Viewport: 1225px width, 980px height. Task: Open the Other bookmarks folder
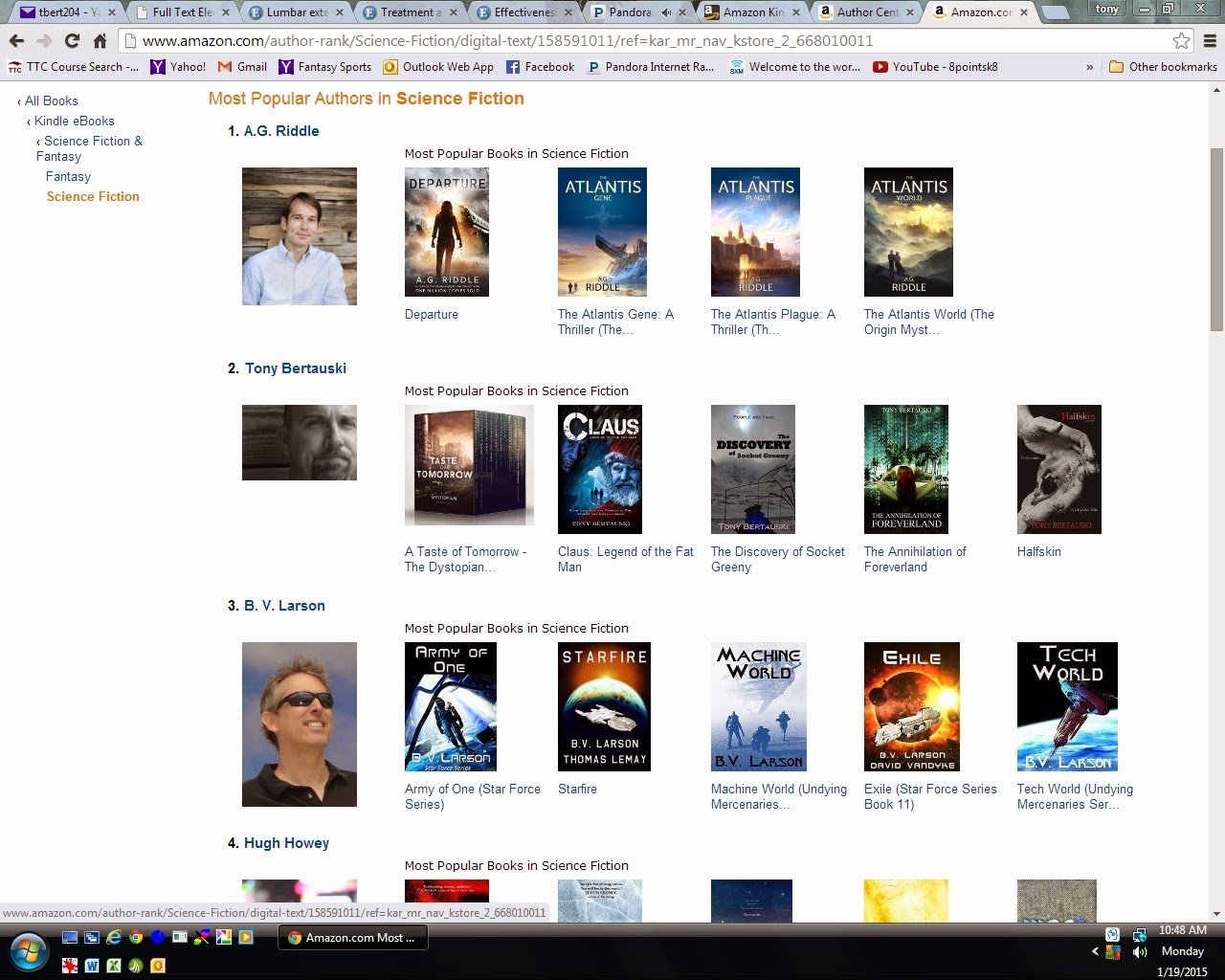(x=1163, y=67)
